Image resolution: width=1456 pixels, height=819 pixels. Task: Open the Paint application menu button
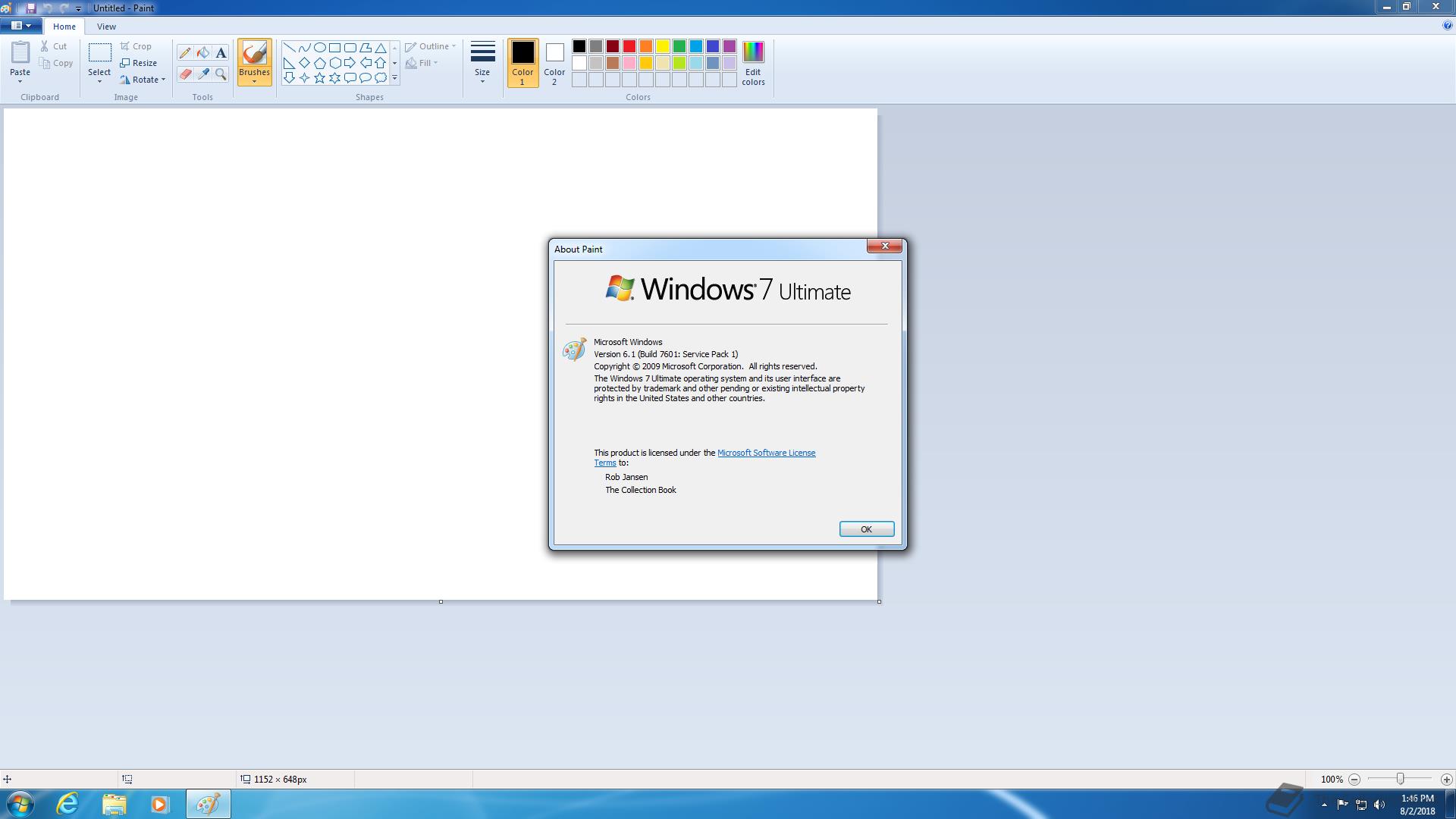point(21,26)
